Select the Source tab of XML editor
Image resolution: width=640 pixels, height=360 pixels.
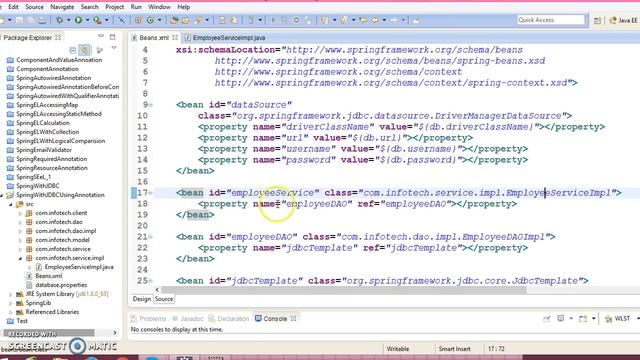point(164,299)
